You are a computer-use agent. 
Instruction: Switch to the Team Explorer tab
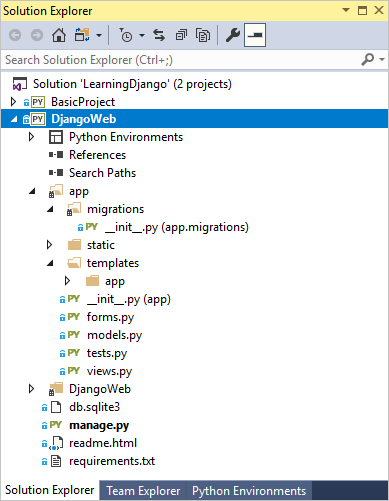(143, 491)
